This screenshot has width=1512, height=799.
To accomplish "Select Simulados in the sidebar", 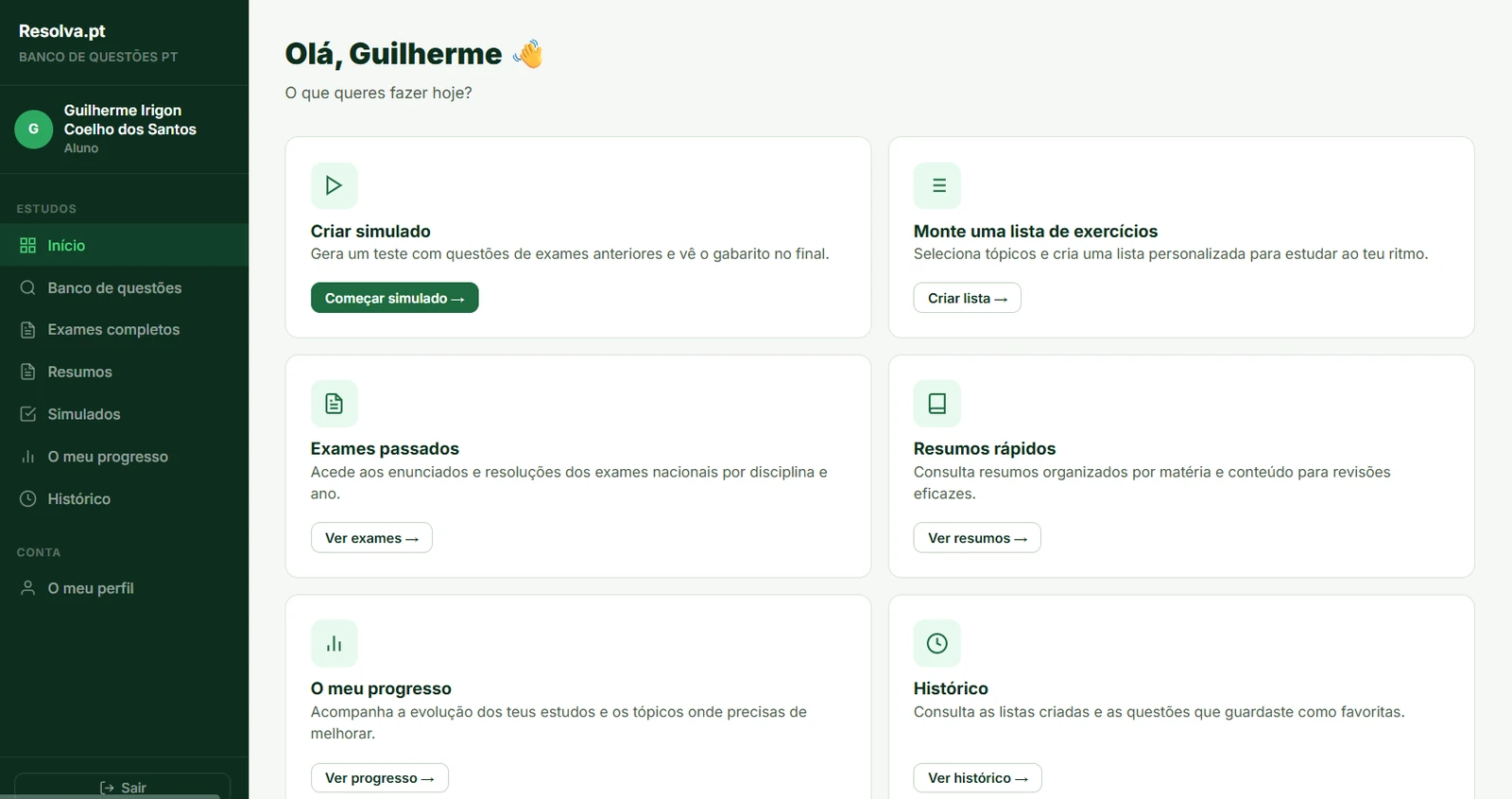I will tap(124, 414).
